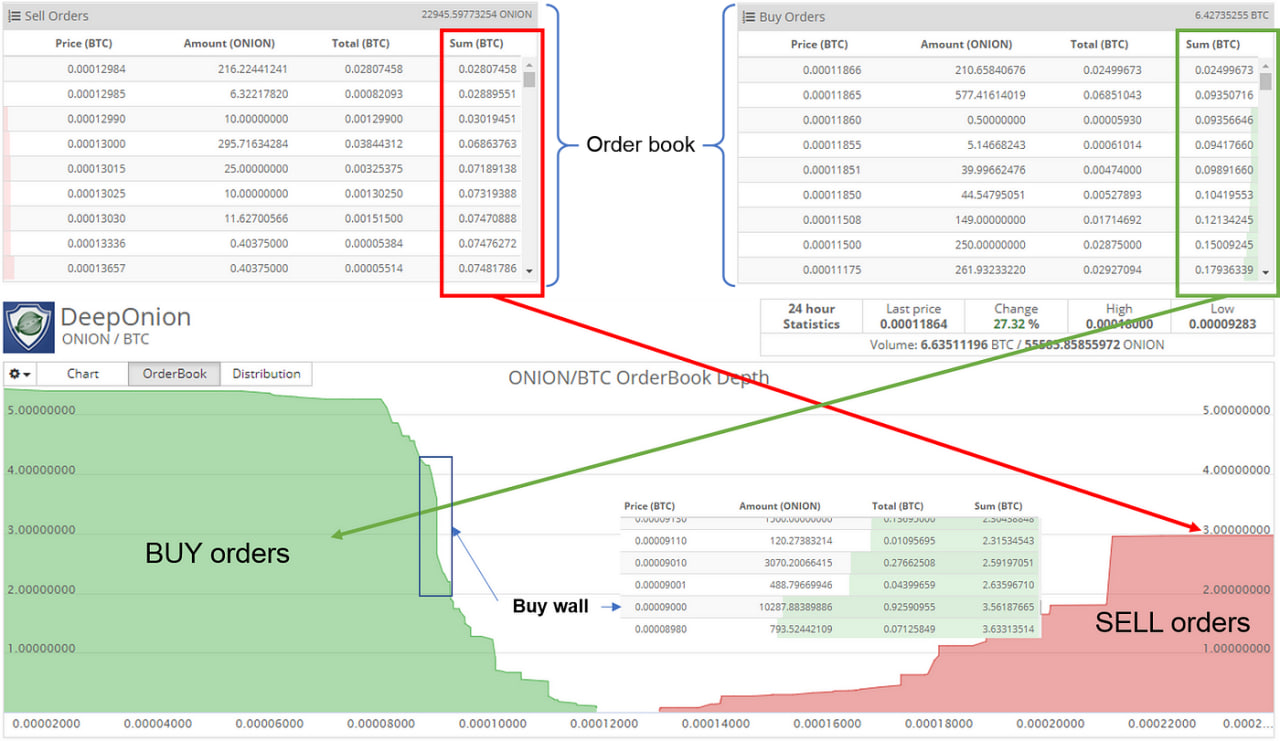Click the DeepOnion shield logo
Viewport: 1280px width, 741px height.
[x=28, y=326]
